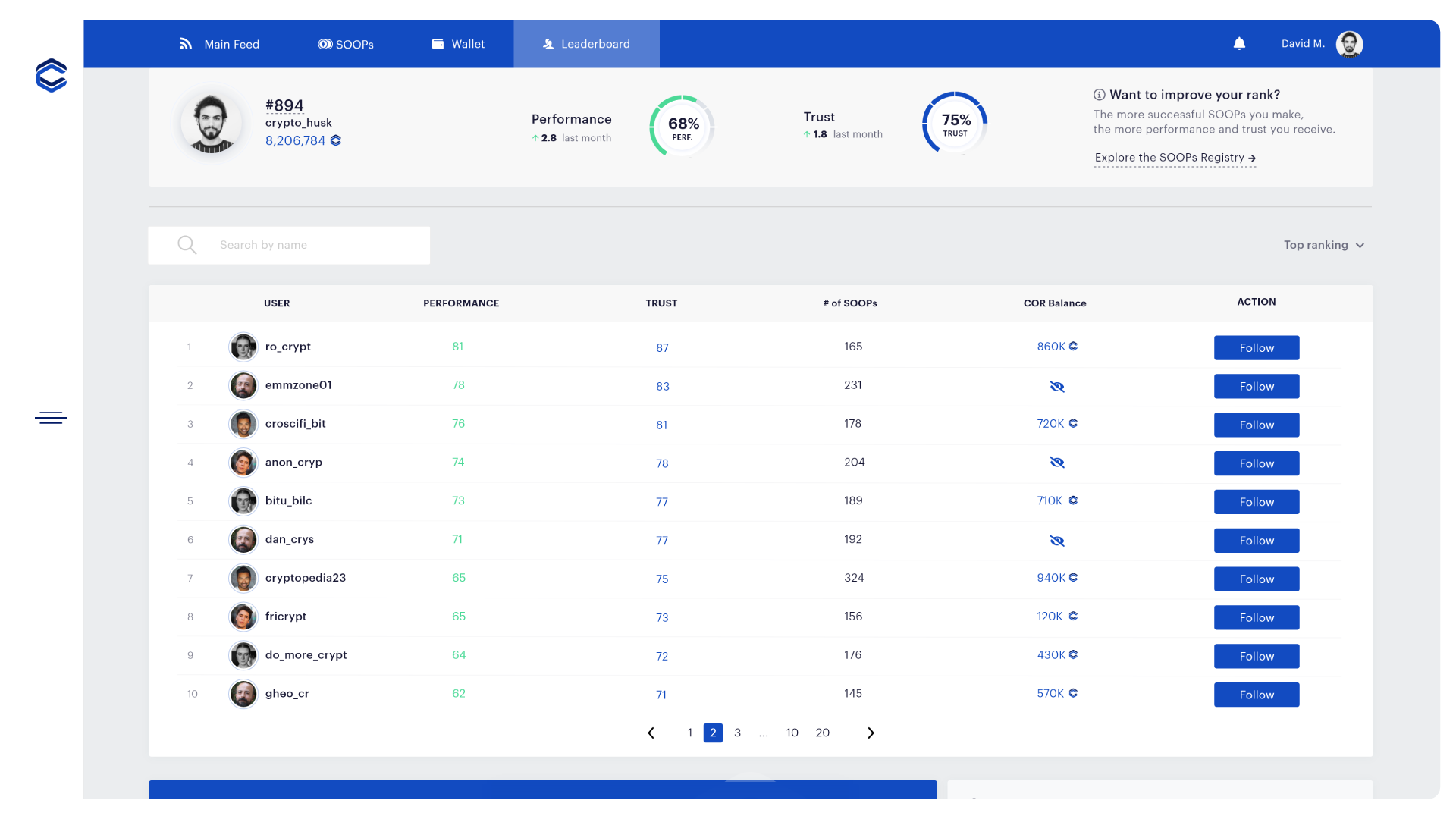This screenshot has width=1456, height=819.
Task: Toggle COR balance visibility for anon_cryp
Action: [x=1056, y=462]
